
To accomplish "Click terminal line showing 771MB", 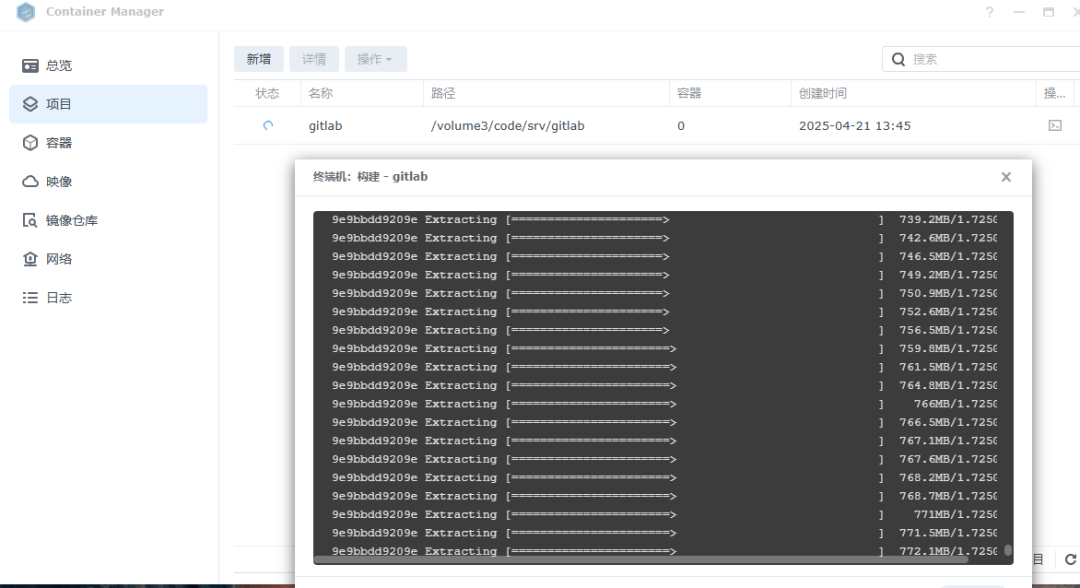I will point(664,514).
